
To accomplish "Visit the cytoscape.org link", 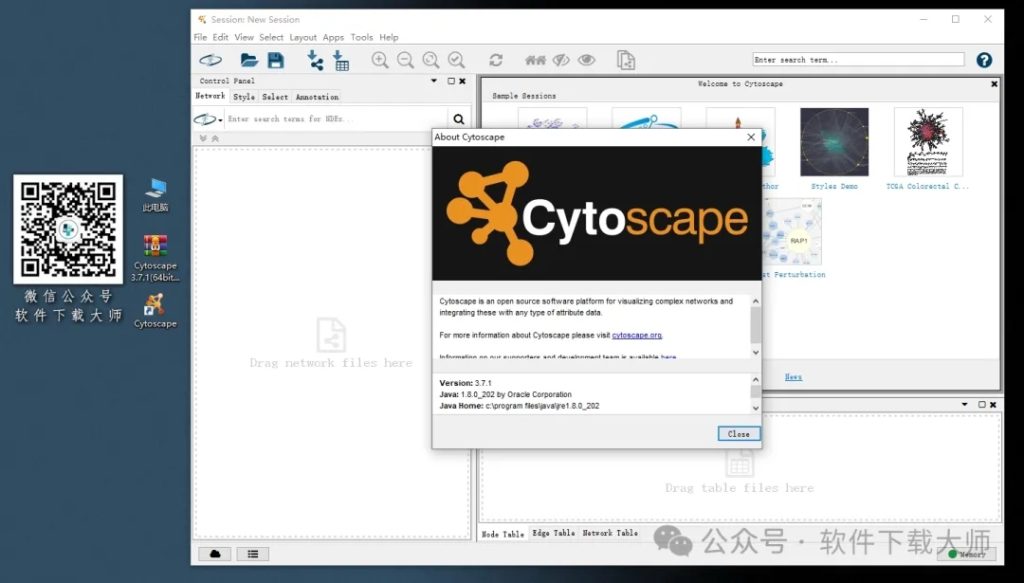I will click(x=637, y=335).
